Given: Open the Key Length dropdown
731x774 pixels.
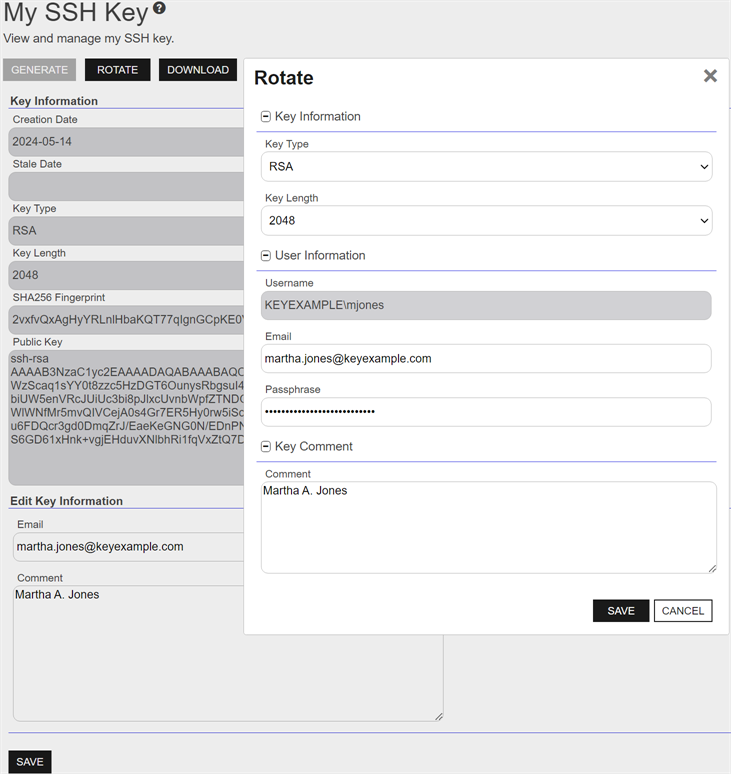Looking at the screenshot, I should 486,221.
